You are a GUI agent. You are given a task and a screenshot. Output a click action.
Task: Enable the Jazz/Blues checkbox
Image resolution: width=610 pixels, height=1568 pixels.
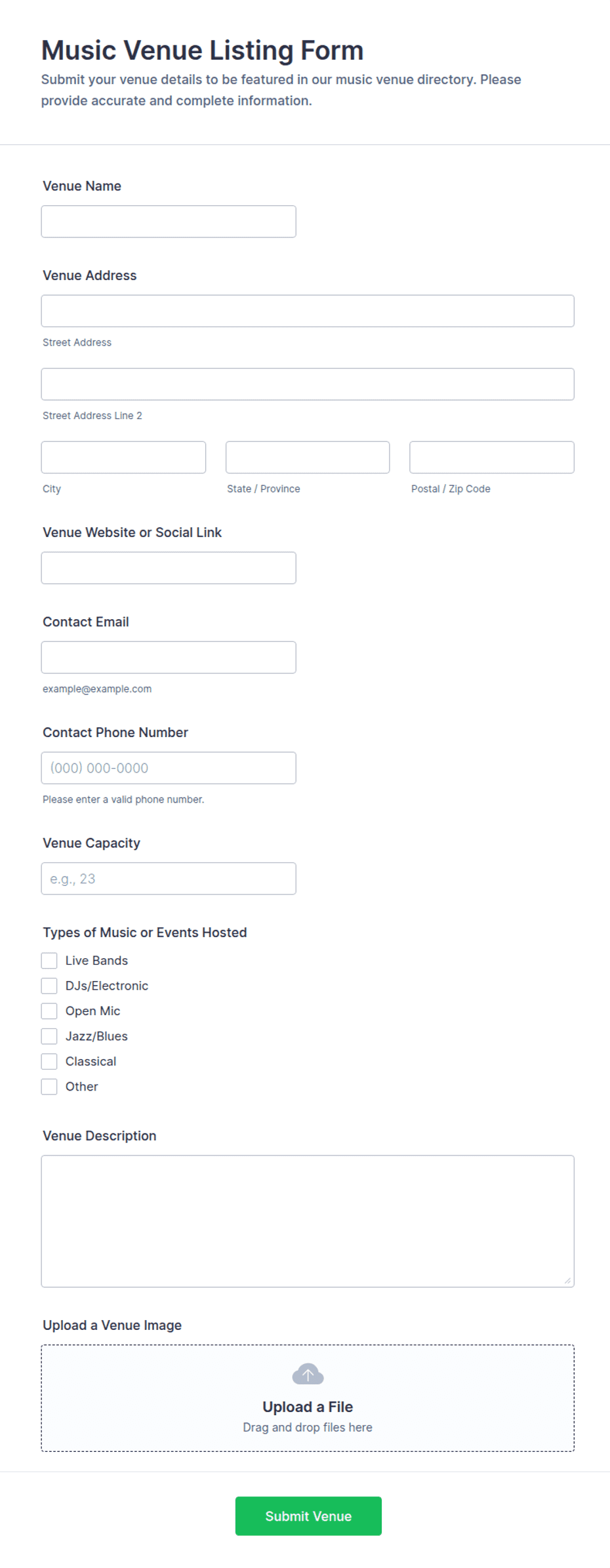(x=49, y=1036)
